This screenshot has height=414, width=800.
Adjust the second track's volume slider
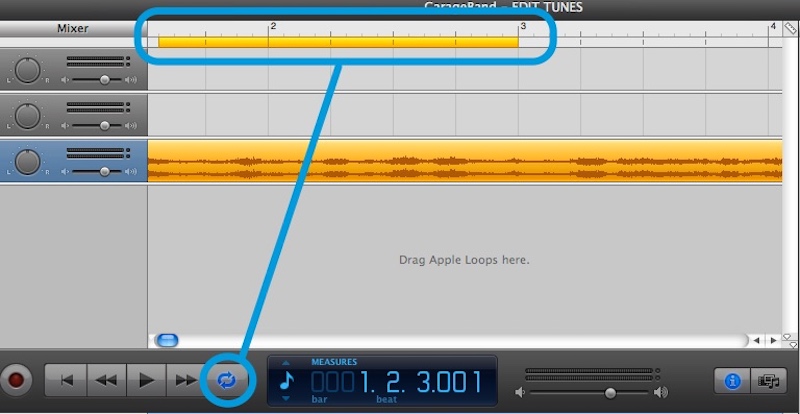click(105, 126)
